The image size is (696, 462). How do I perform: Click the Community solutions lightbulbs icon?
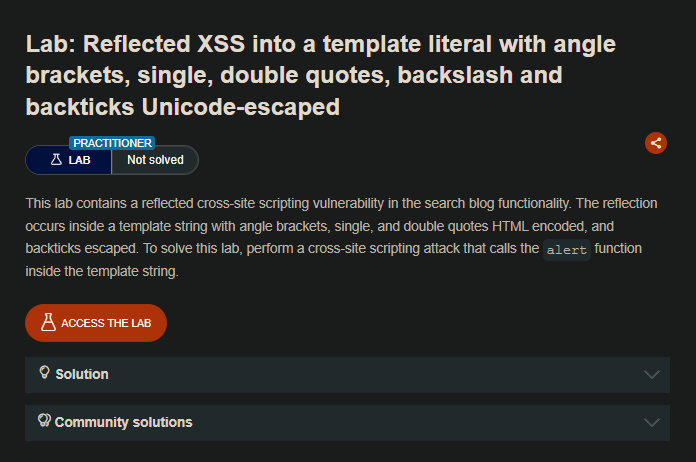[x=44, y=421]
